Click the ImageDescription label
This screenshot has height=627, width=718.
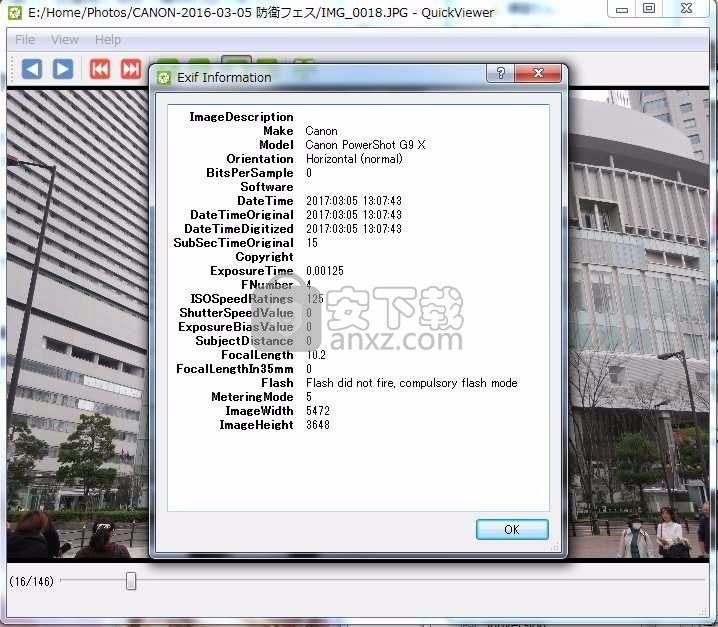point(241,117)
